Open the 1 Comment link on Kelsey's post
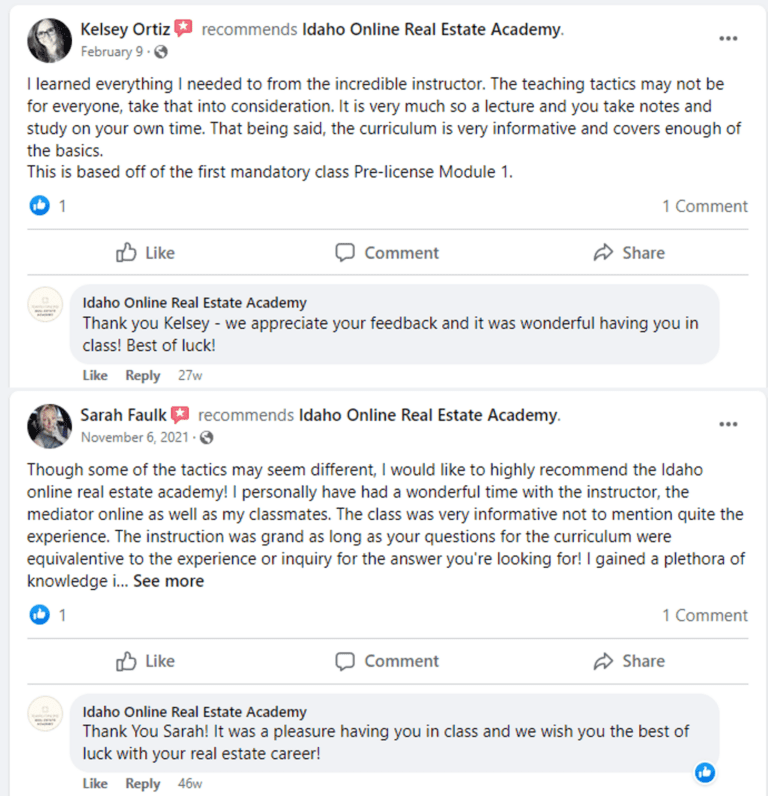This screenshot has width=768, height=796. point(704,206)
